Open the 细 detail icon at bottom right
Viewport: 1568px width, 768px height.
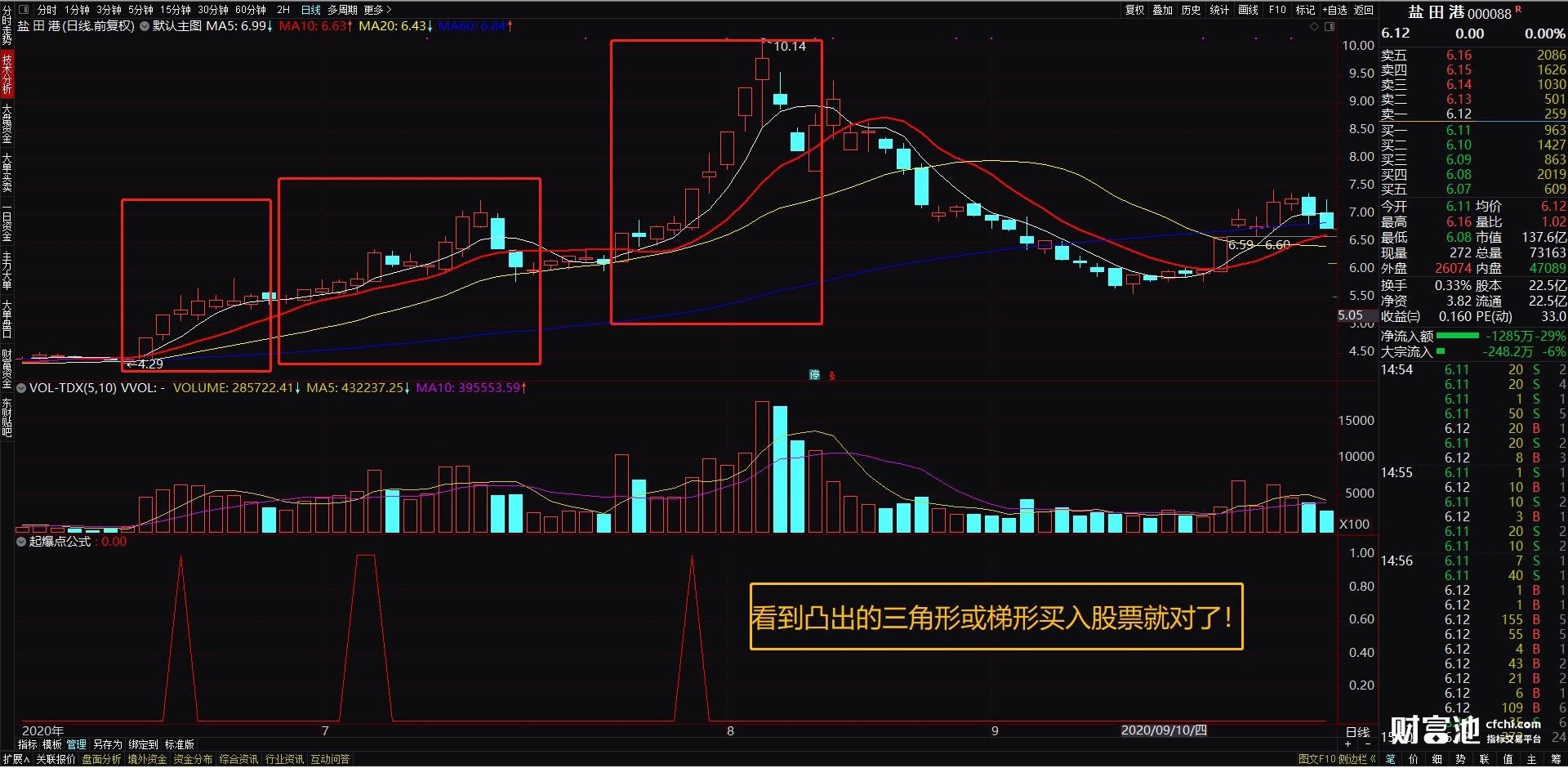1437,759
